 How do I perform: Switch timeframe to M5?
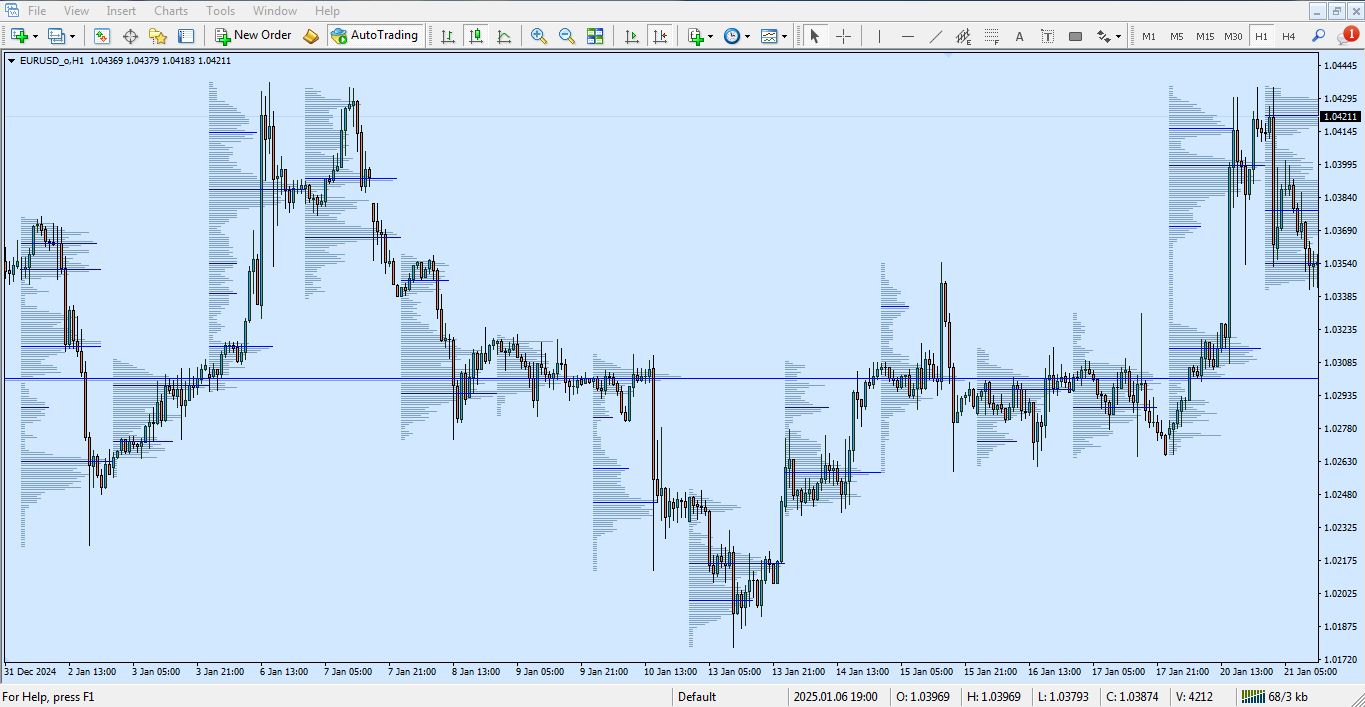1176,36
